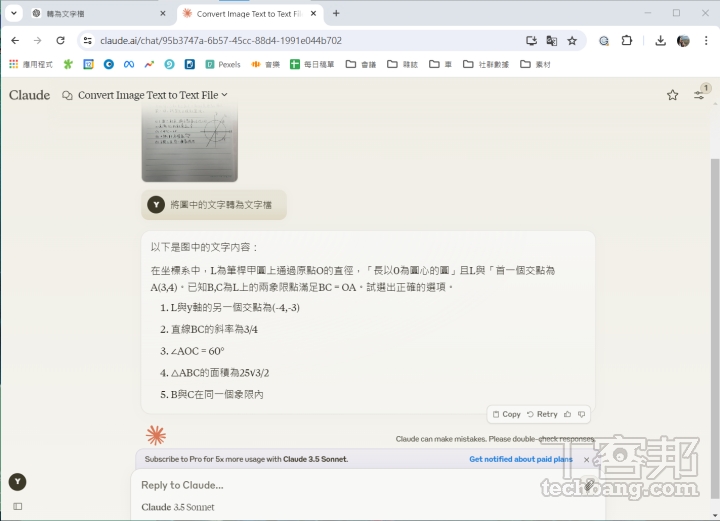This screenshot has width=720, height=521.
Task: Open the Chrome profile avatar
Action: (x=683, y=40)
